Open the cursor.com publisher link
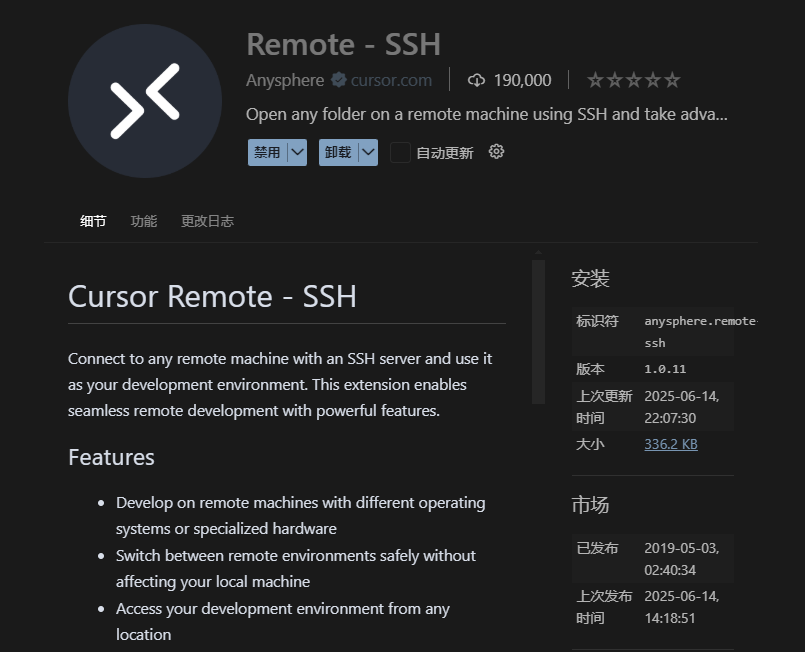This screenshot has height=652, width=805. [392, 80]
